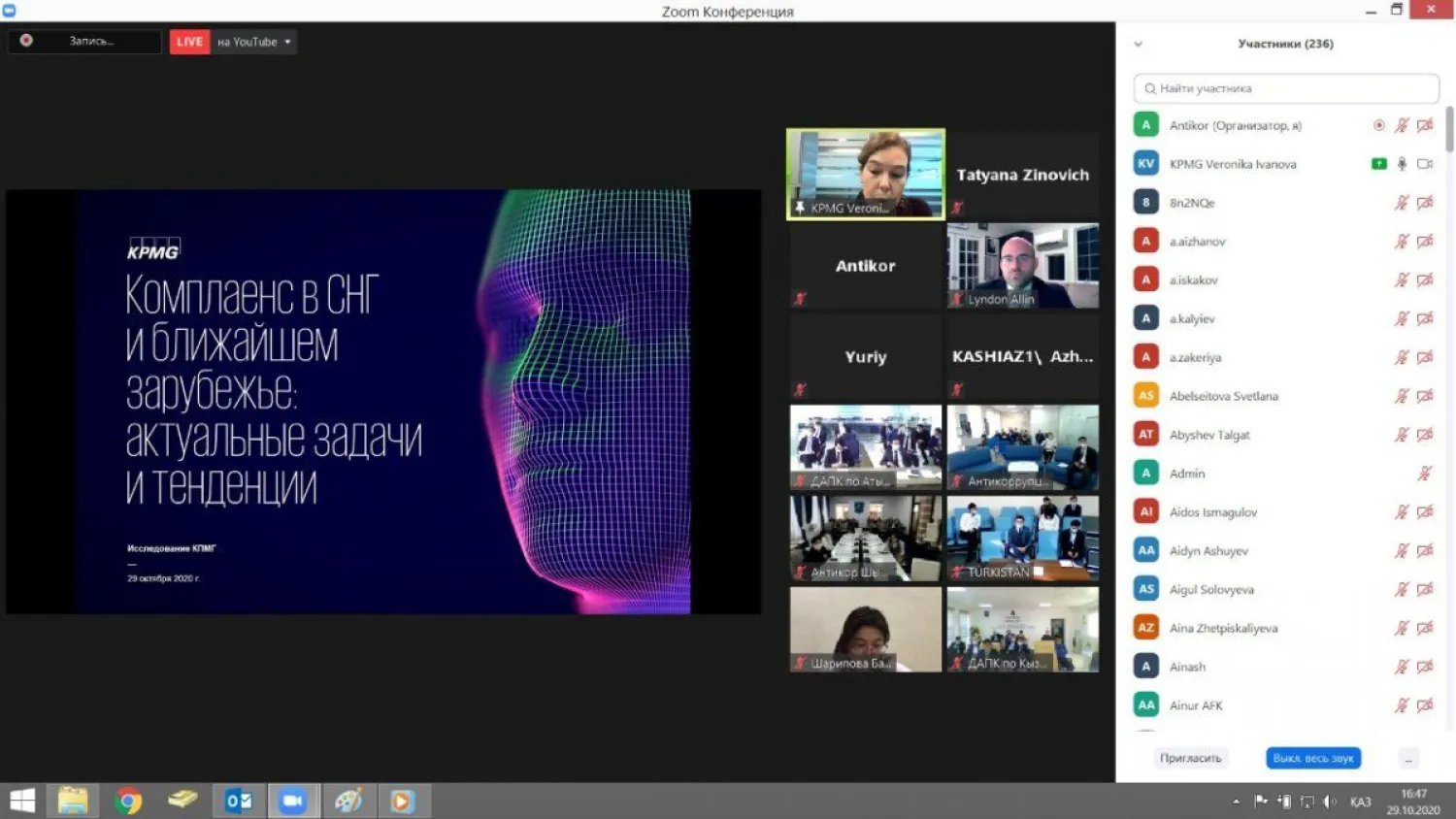Click the AI avatar of Aidos Ismagulov
Screen dimensions: 1456x819
coord(1146,511)
